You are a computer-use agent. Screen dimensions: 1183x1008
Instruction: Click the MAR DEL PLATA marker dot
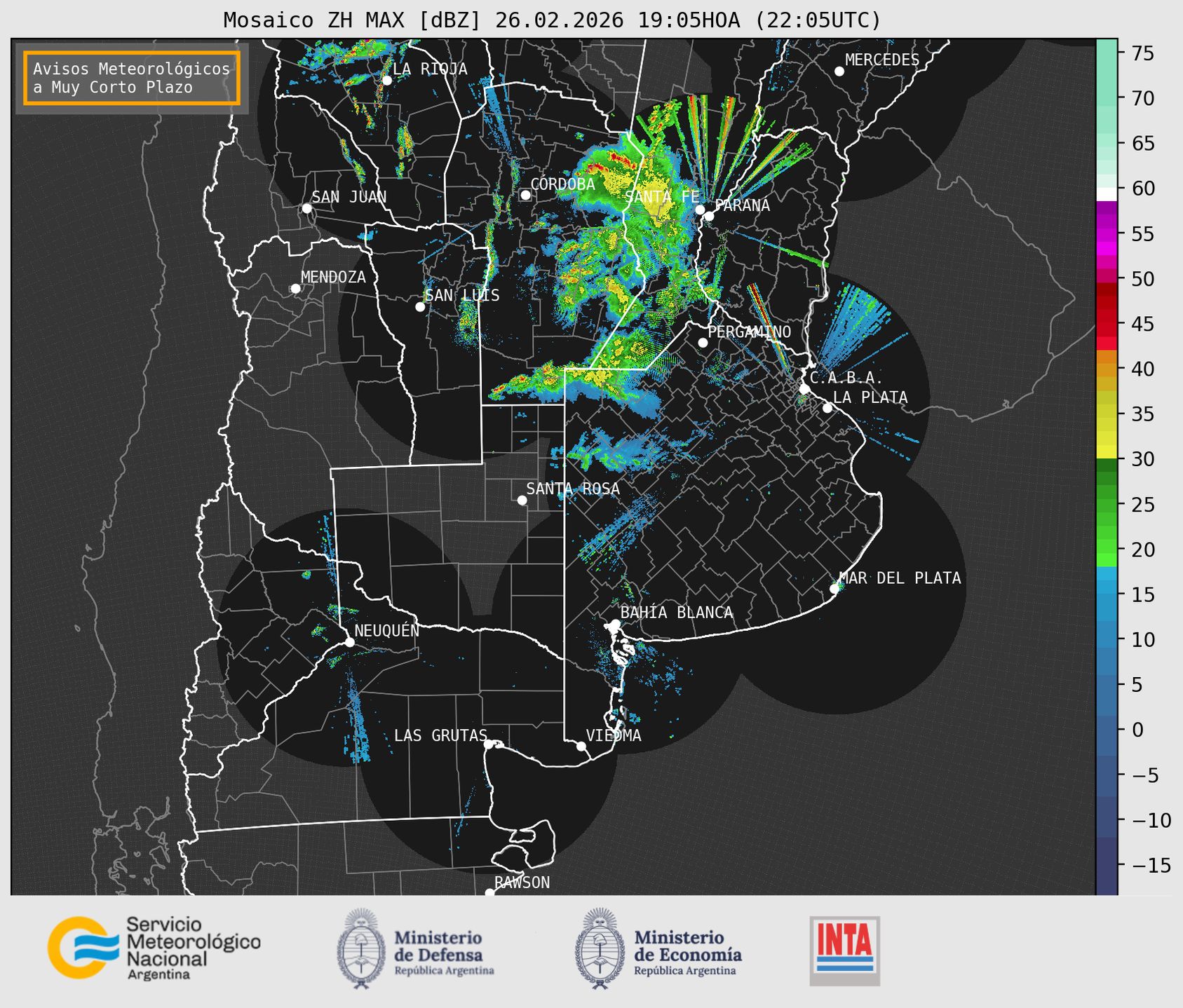(834, 589)
